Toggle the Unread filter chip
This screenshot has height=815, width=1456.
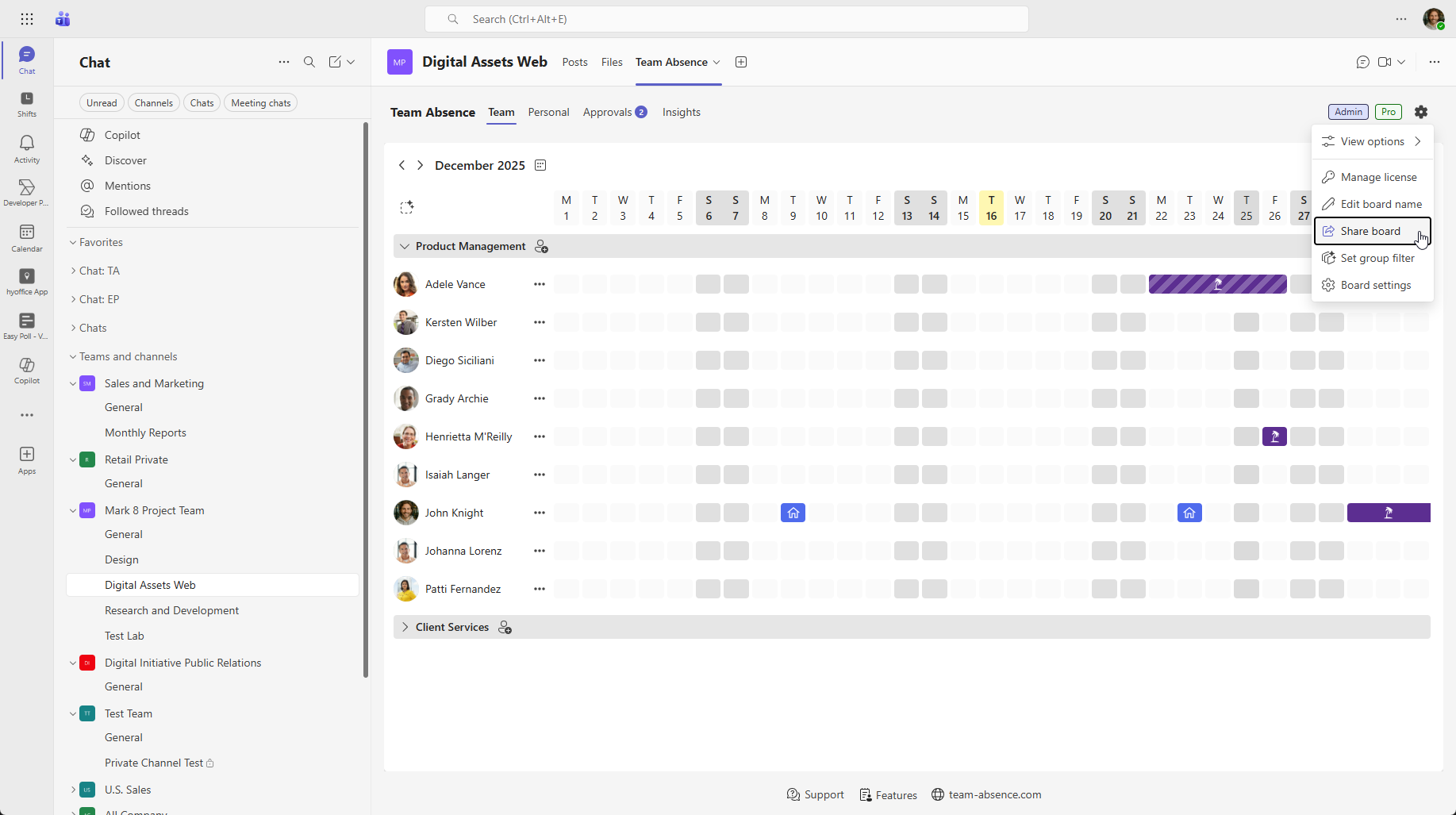(102, 103)
